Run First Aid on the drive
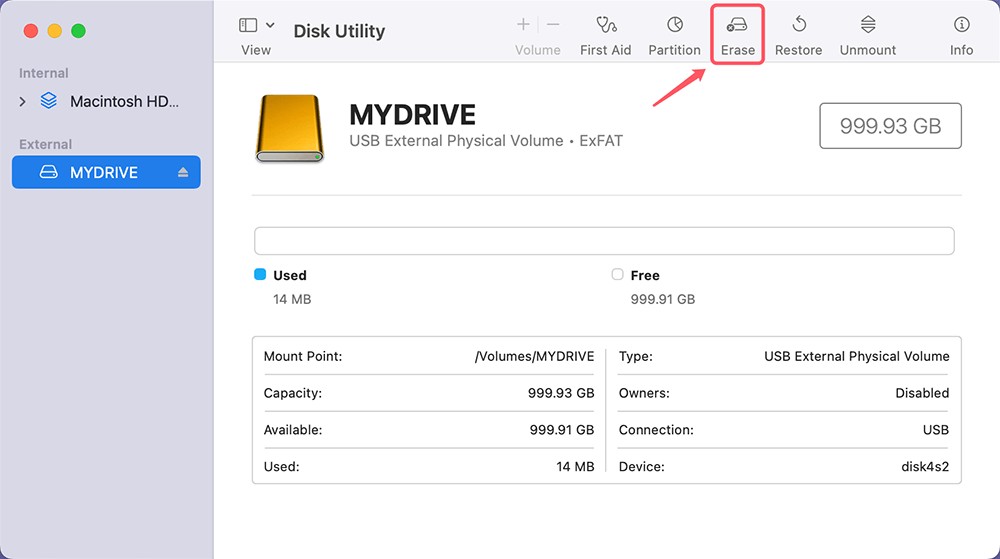Screen dimensions: 1000x559 [606, 26]
